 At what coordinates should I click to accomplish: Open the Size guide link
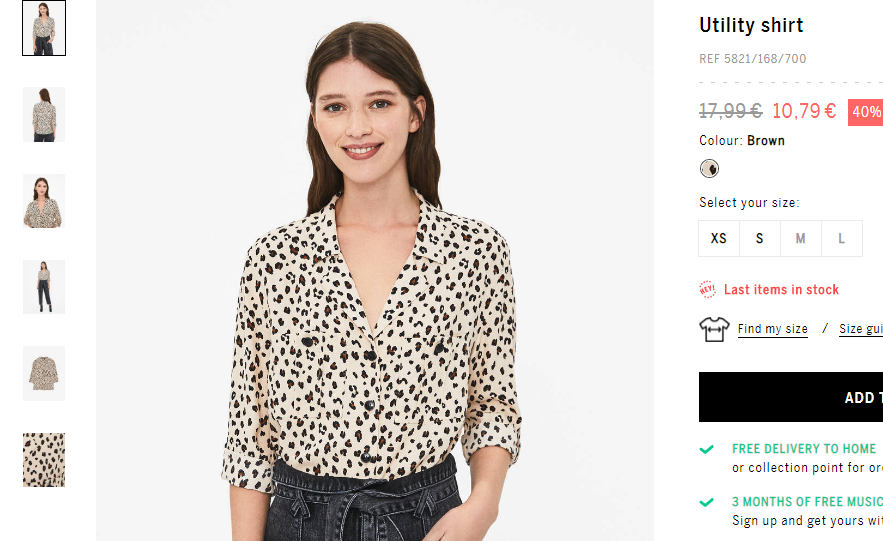860,329
